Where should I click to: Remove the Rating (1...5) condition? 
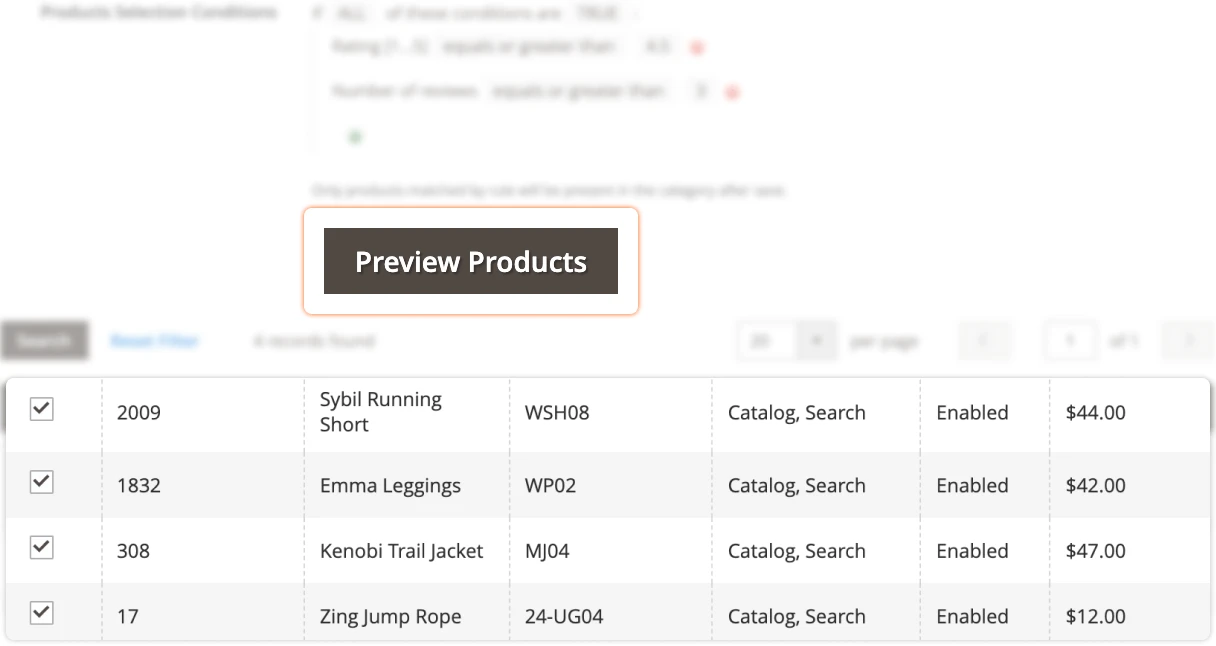click(x=697, y=46)
